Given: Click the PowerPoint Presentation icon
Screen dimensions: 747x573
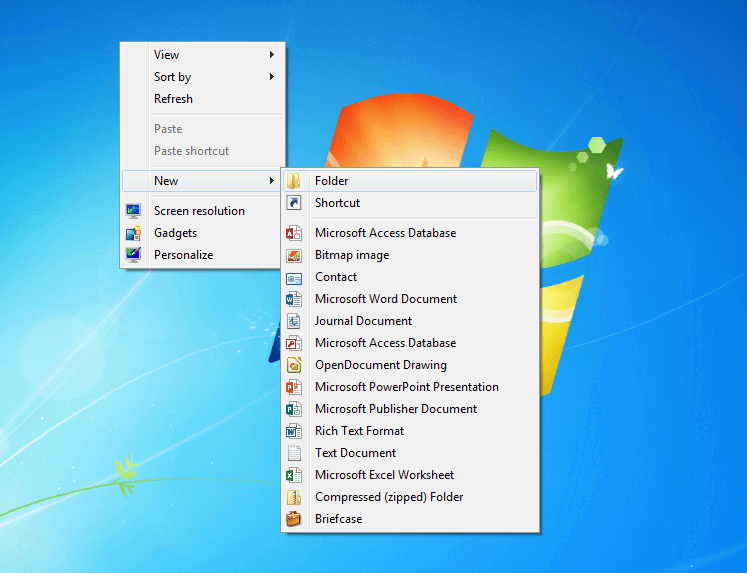Looking at the screenshot, I should (x=293, y=387).
